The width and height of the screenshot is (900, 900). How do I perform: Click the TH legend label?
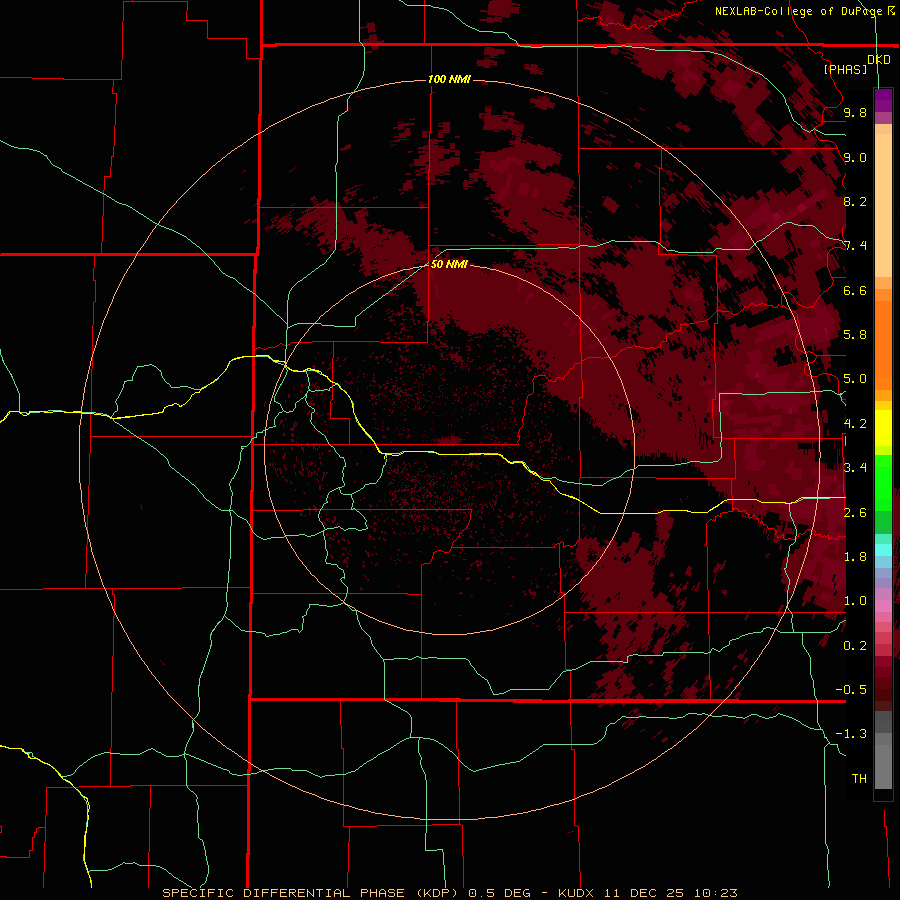[x=859, y=779]
